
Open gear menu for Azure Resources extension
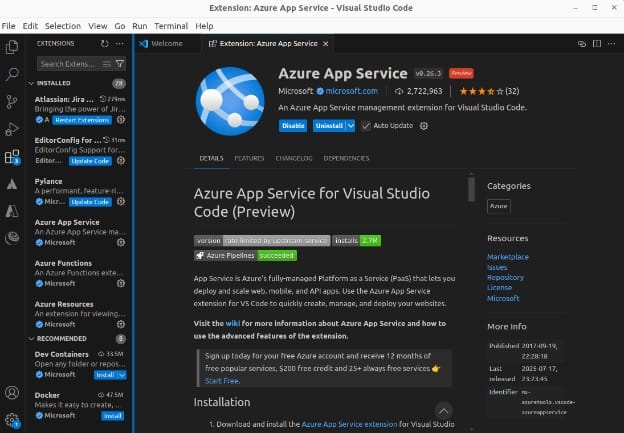point(121,324)
